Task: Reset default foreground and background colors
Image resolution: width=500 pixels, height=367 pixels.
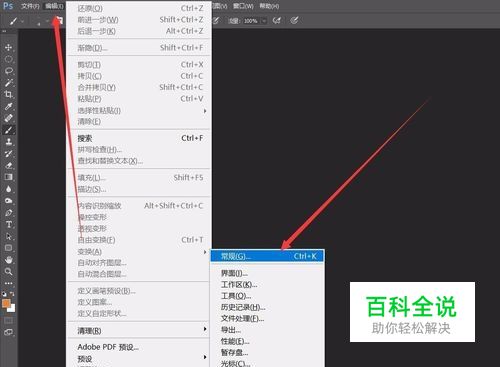Action: click(4, 294)
